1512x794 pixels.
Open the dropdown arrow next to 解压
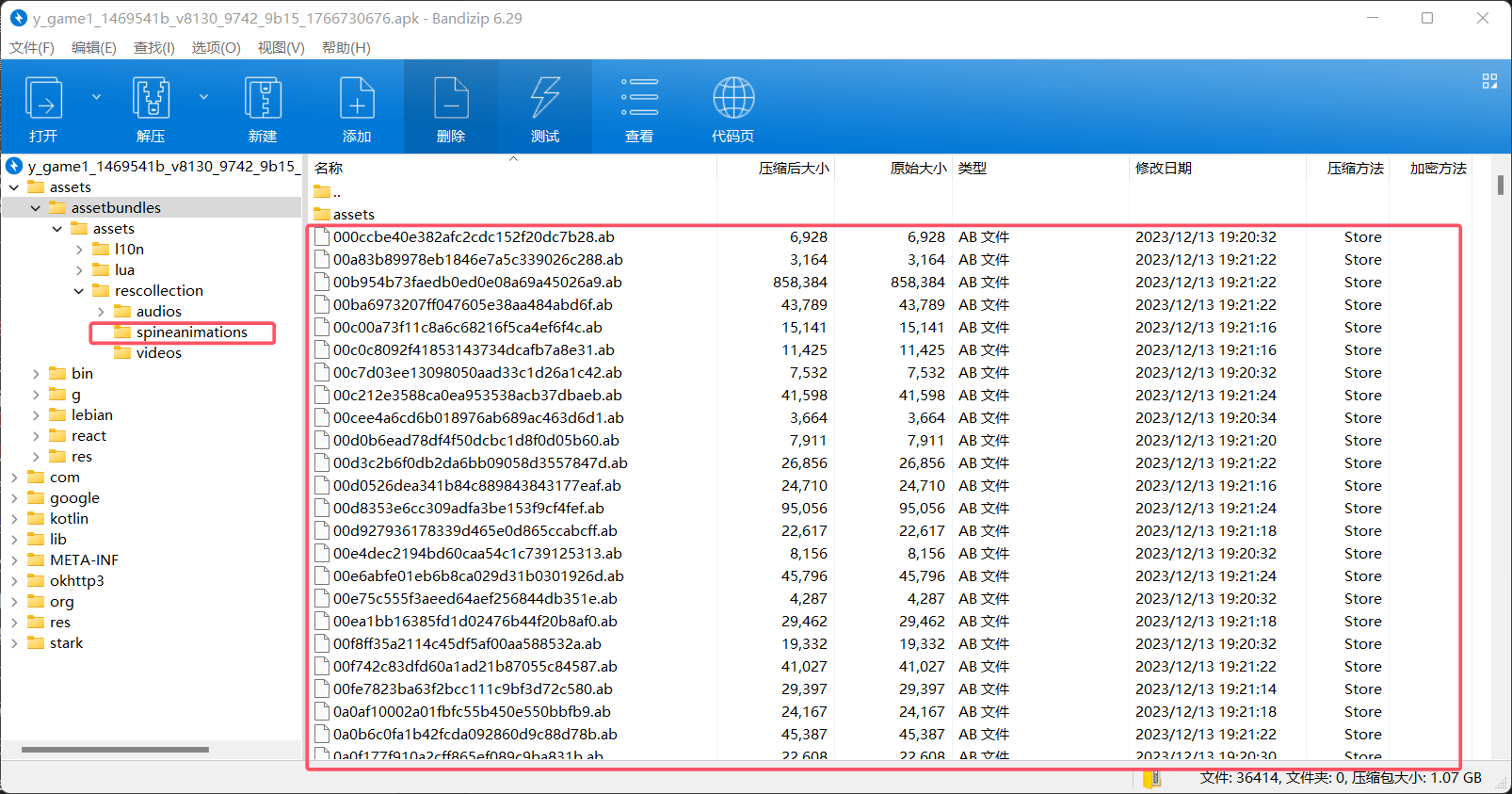(203, 97)
